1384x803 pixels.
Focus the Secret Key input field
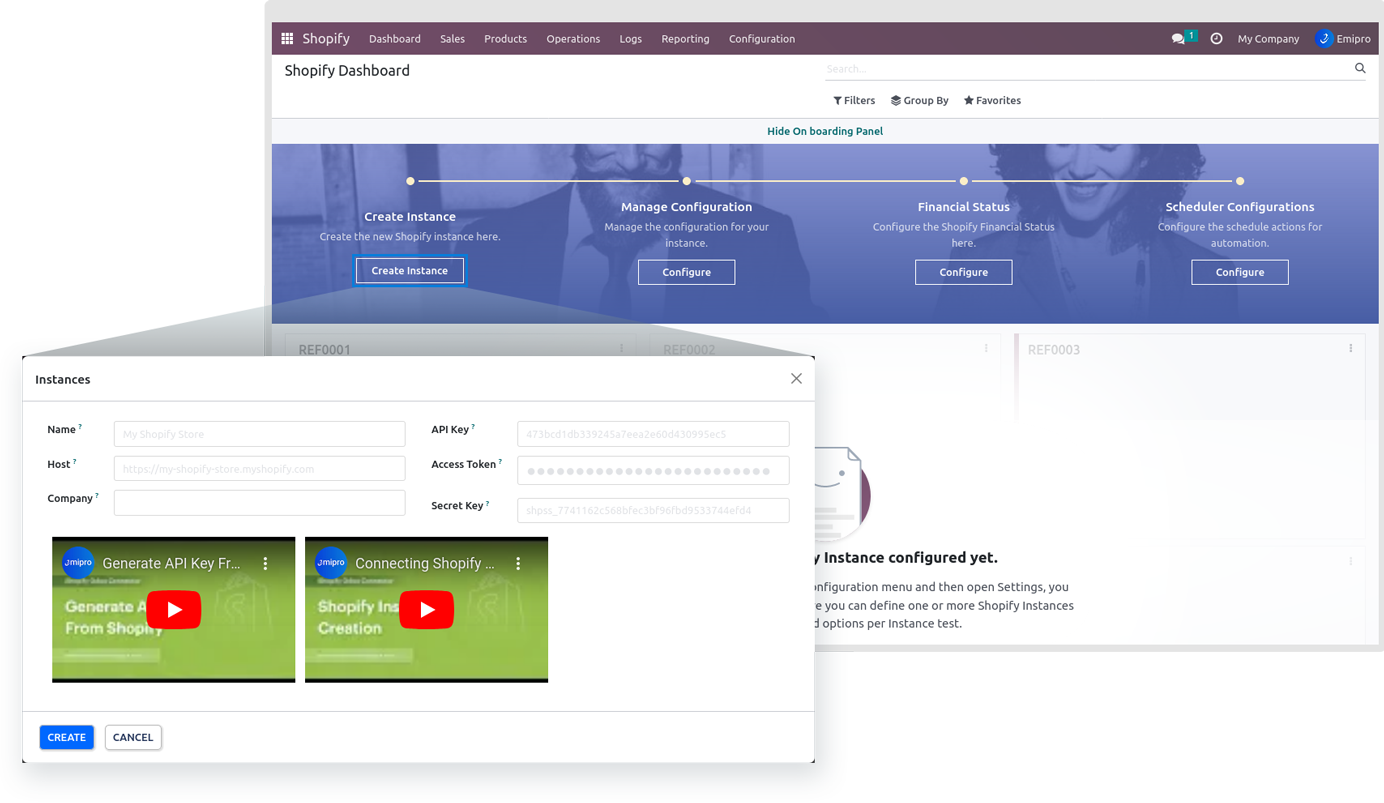click(653, 510)
